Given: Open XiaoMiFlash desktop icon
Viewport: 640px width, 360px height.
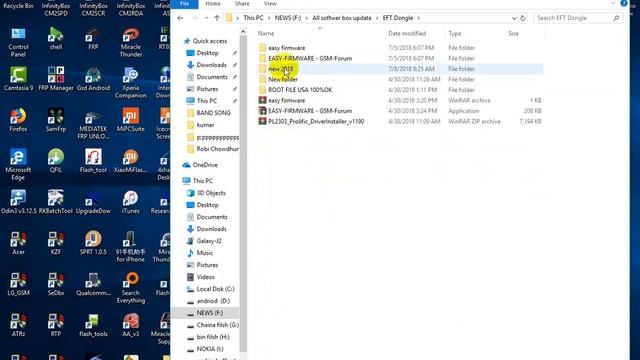Looking at the screenshot, I should (x=131, y=161).
